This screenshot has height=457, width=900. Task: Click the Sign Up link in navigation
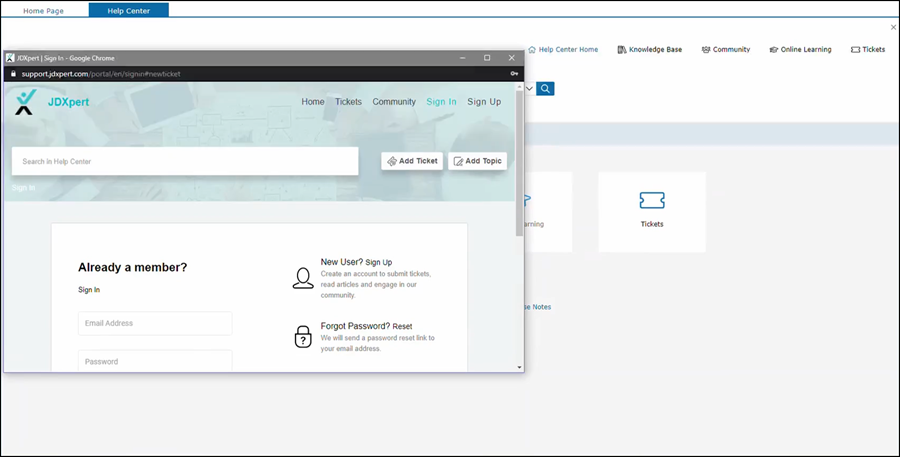484,102
